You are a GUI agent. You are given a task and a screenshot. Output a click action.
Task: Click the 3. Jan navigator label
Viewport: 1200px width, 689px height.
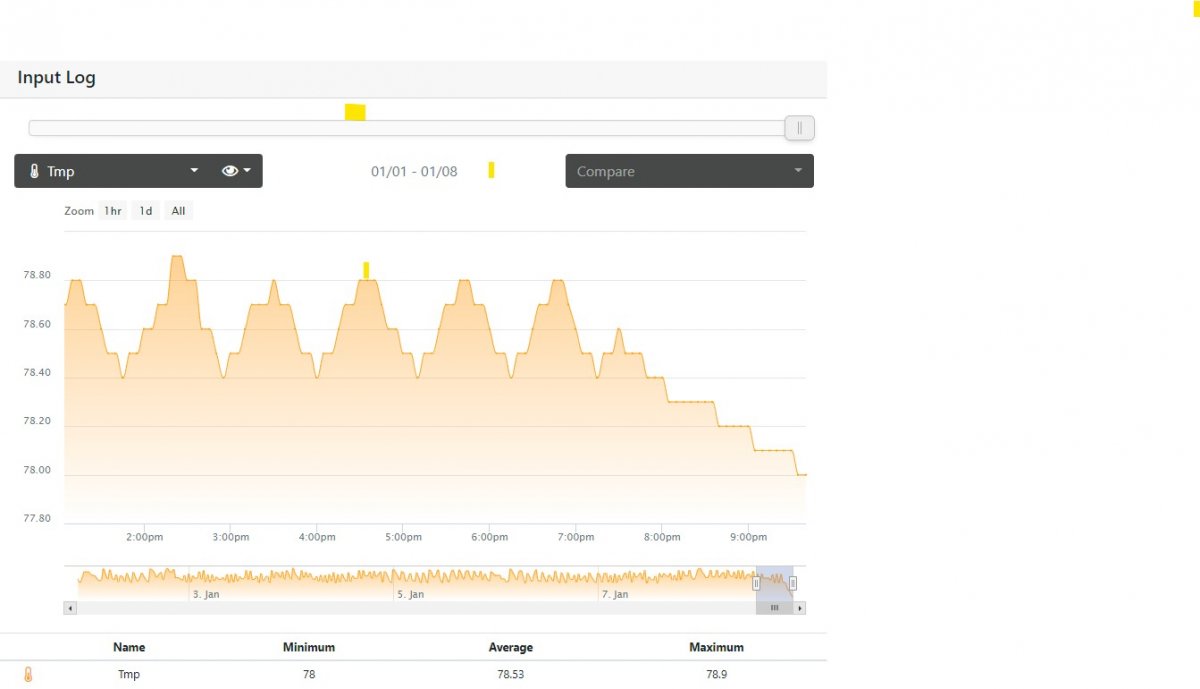(x=205, y=595)
